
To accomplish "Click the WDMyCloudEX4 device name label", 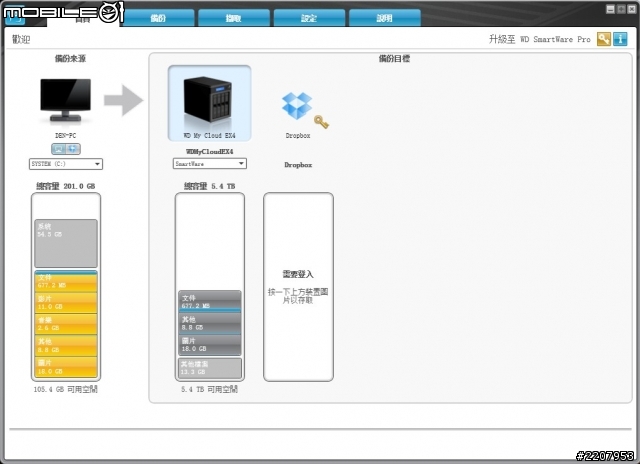I will (209, 151).
